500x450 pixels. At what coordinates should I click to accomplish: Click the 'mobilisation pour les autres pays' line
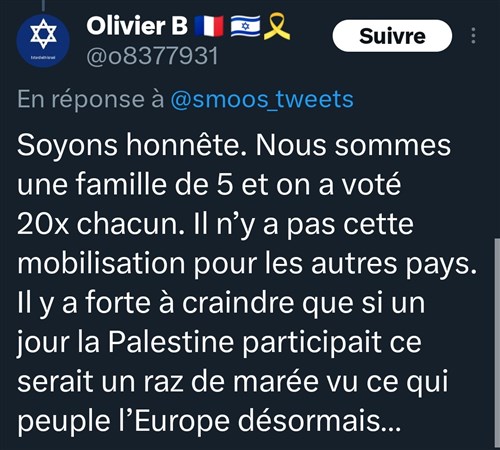click(x=247, y=264)
